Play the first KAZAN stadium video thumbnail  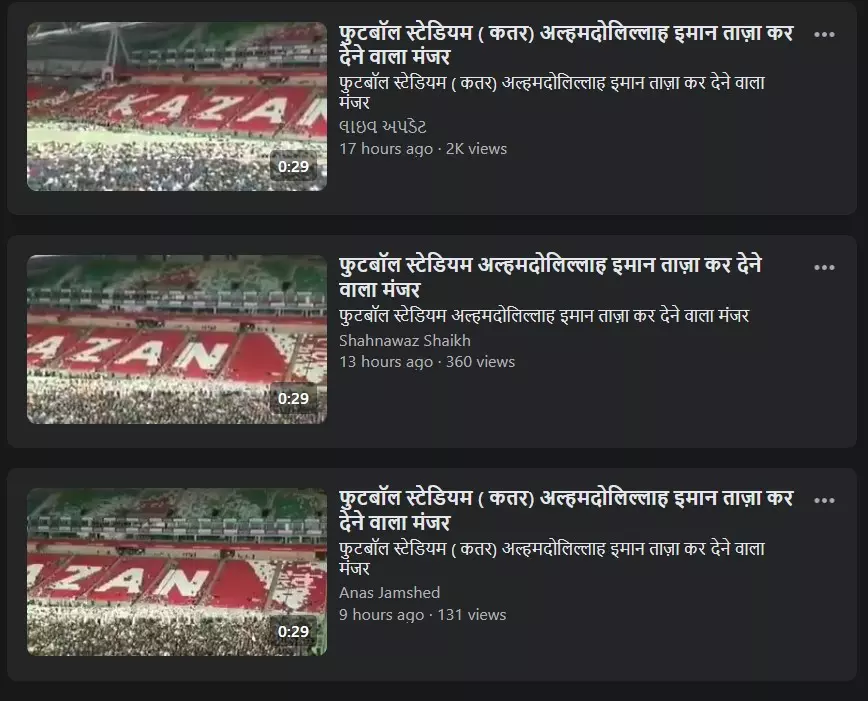click(x=177, y=106)
